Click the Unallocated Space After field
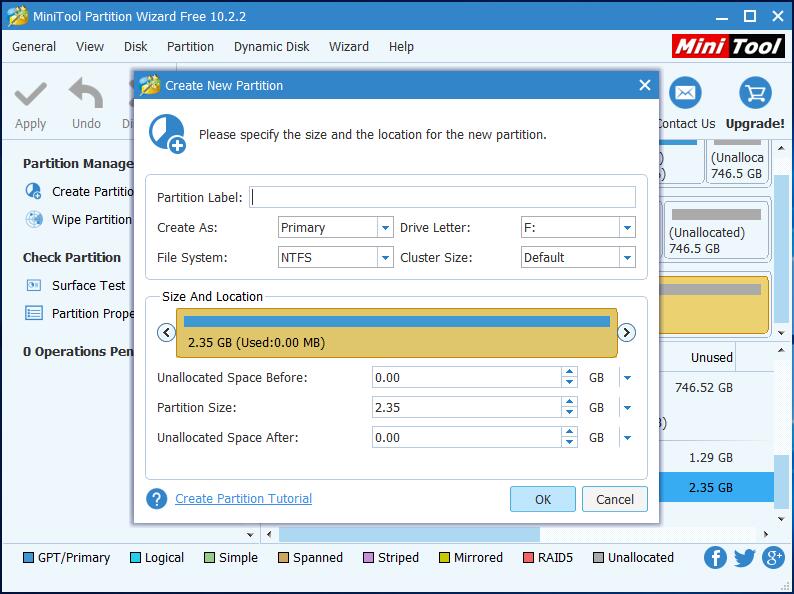The image size is (794, 594). pos(467,438)
